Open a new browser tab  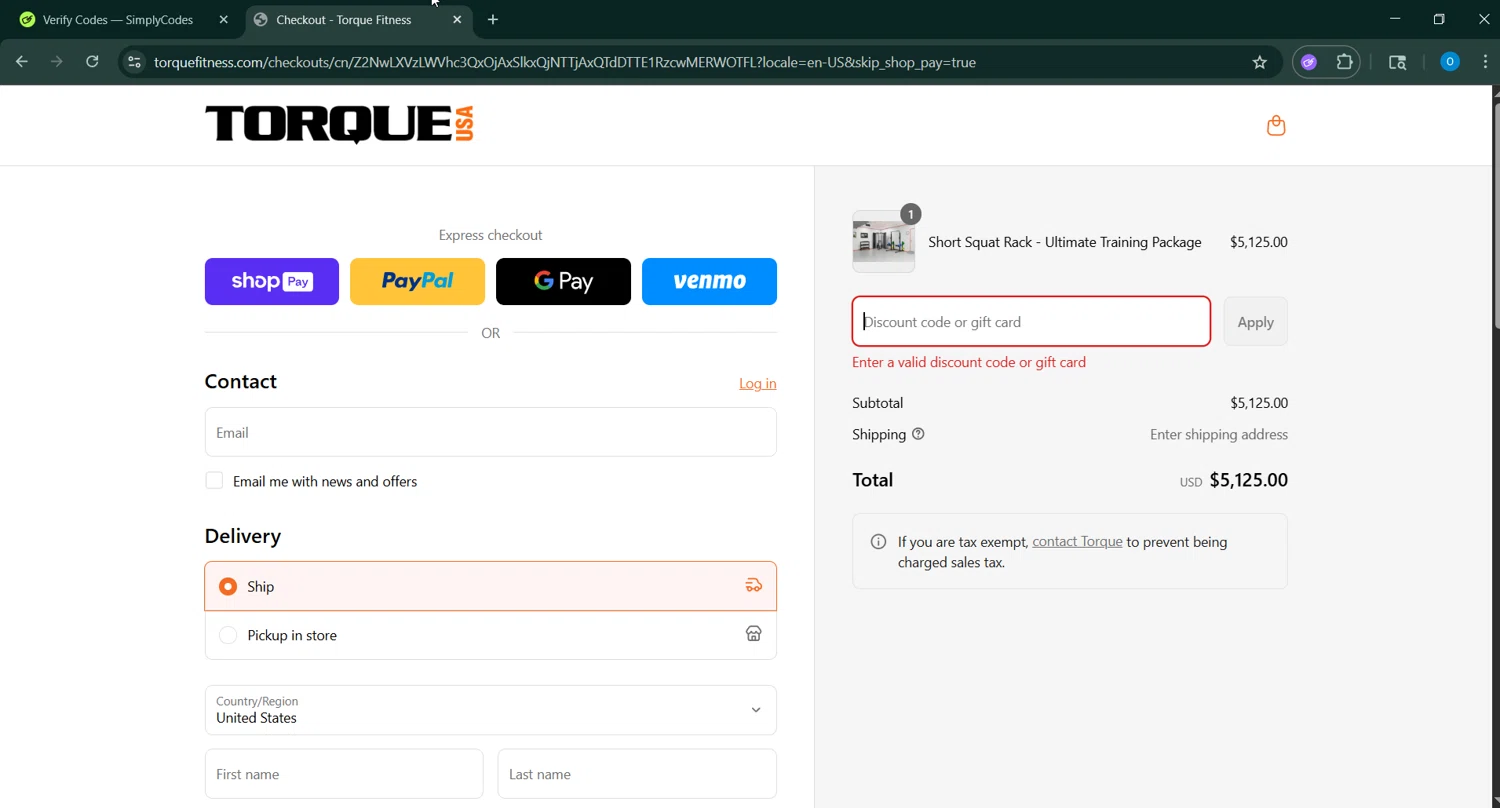[x=493, y=20]
